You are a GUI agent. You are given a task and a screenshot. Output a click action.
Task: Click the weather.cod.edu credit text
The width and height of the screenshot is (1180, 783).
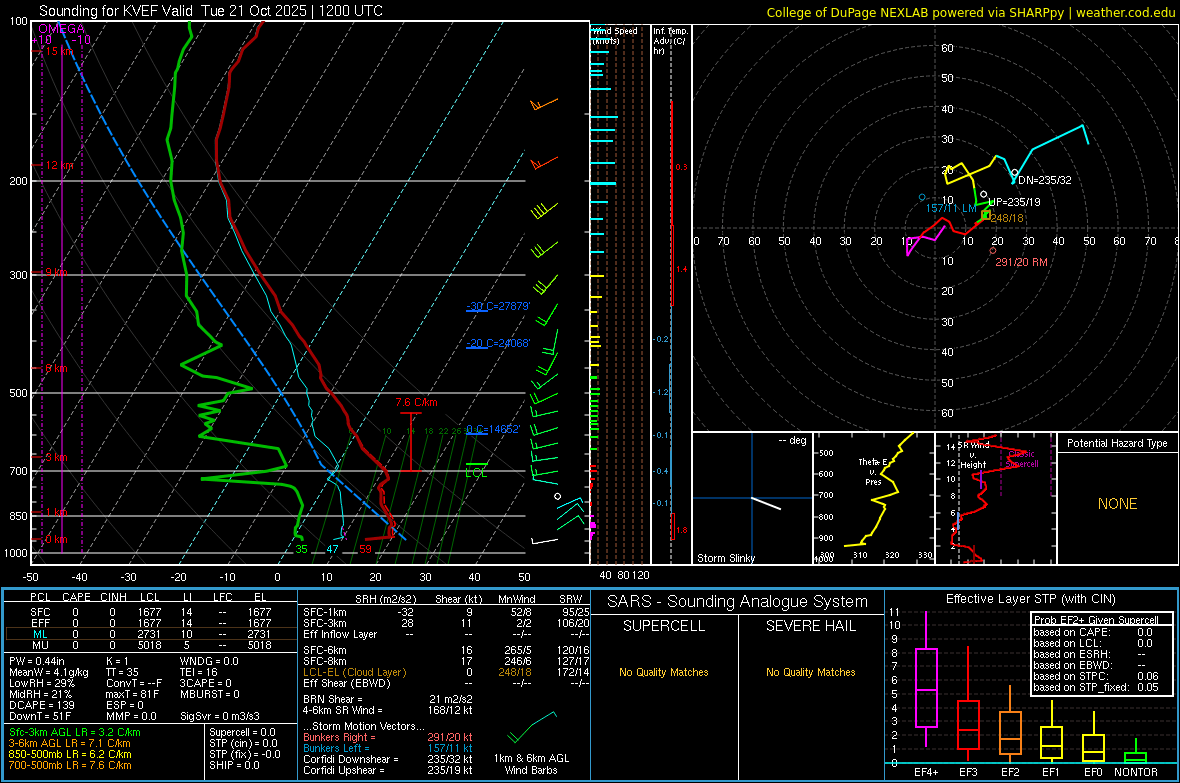pos(1126,12)
